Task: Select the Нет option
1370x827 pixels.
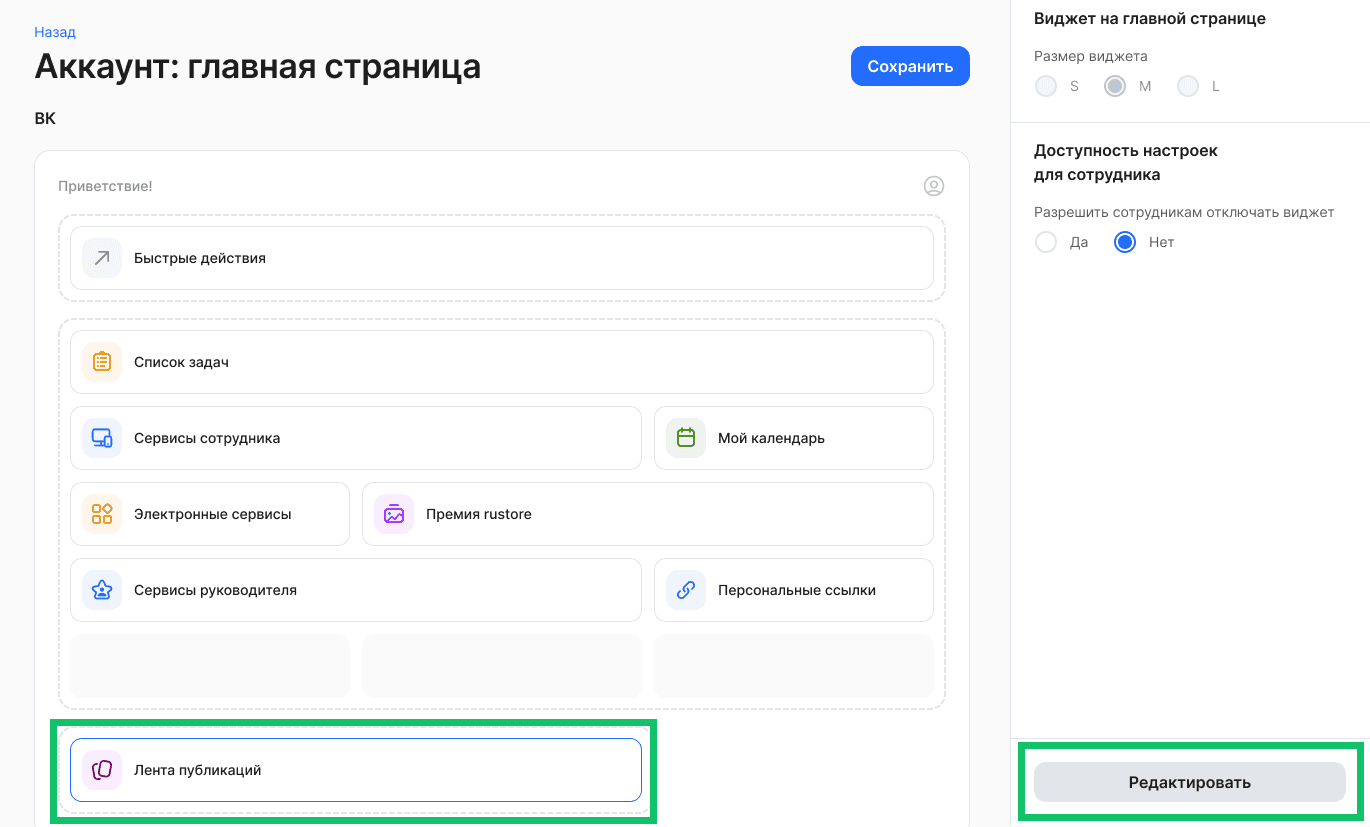Action: 1124,241
